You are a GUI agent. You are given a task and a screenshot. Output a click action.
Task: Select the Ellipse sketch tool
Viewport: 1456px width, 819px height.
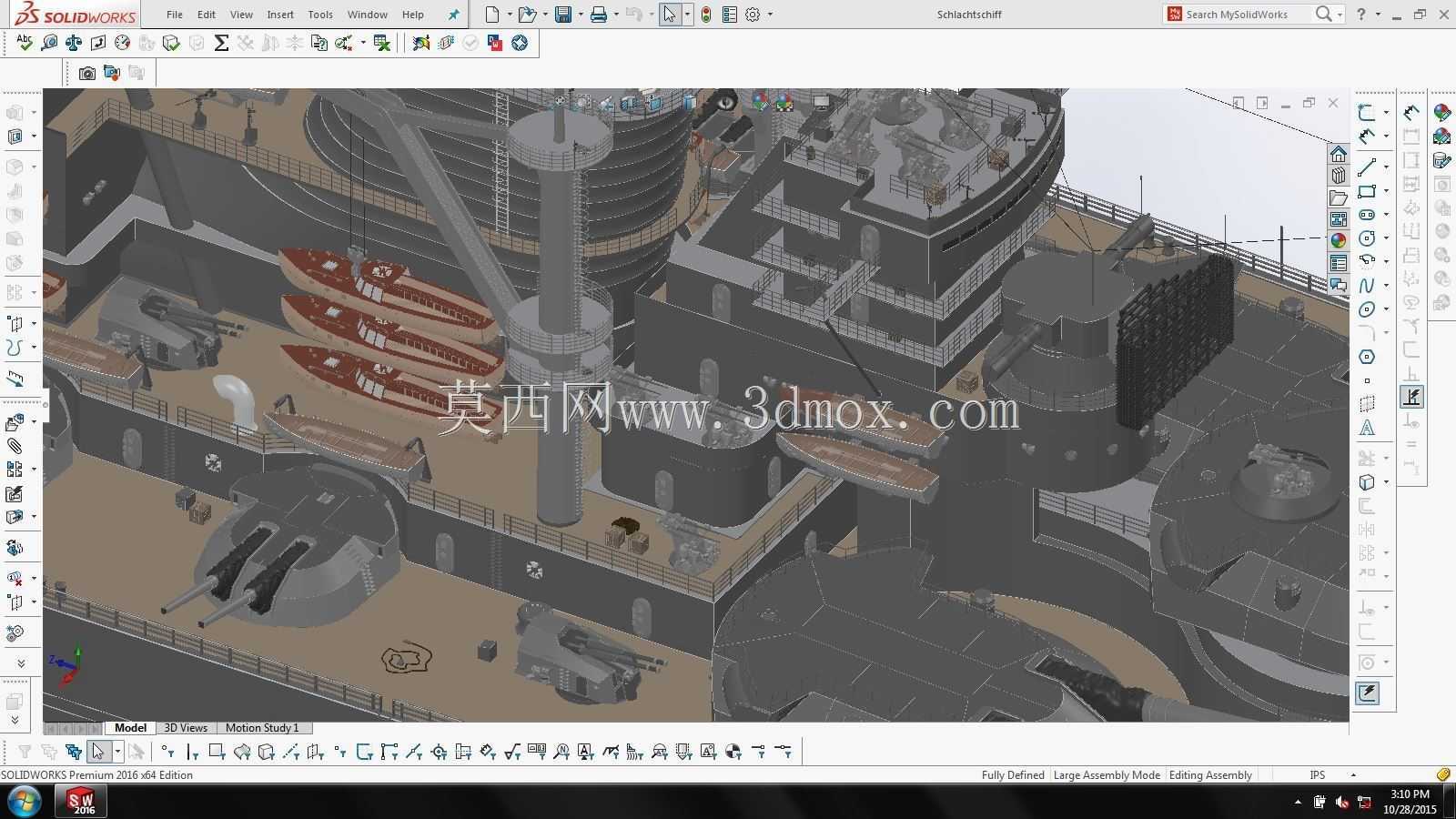(x=1367, y=309)
